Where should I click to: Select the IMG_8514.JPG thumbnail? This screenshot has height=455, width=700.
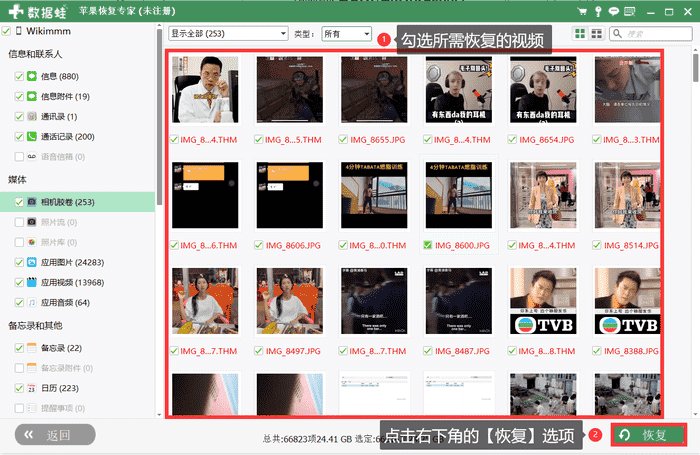[627, 195]
